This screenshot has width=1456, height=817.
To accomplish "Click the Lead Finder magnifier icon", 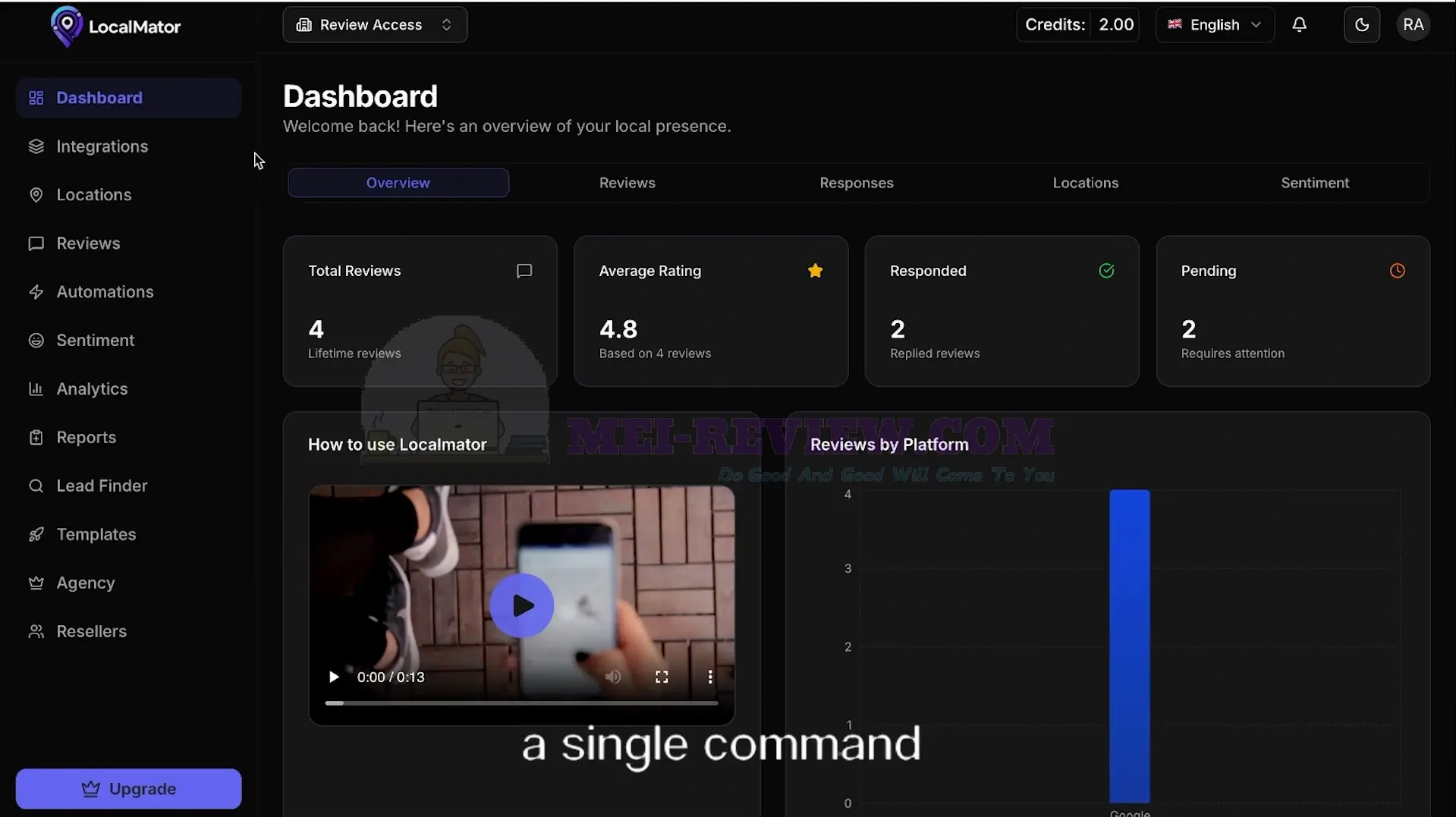I will pyautogui.click(x=36, y=486).
